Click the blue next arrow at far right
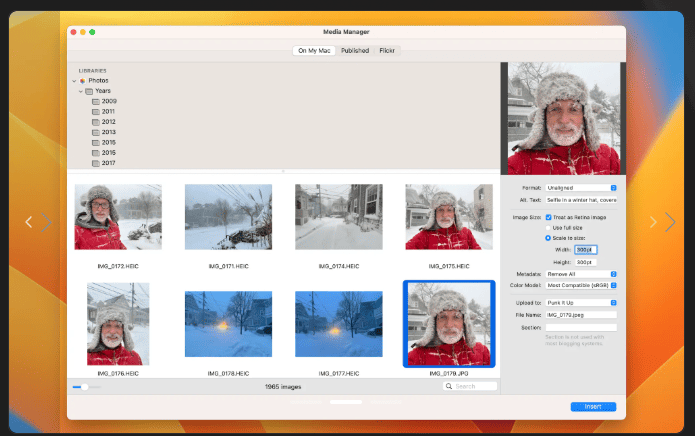695x436 pixels. click(x=670, y=222)
